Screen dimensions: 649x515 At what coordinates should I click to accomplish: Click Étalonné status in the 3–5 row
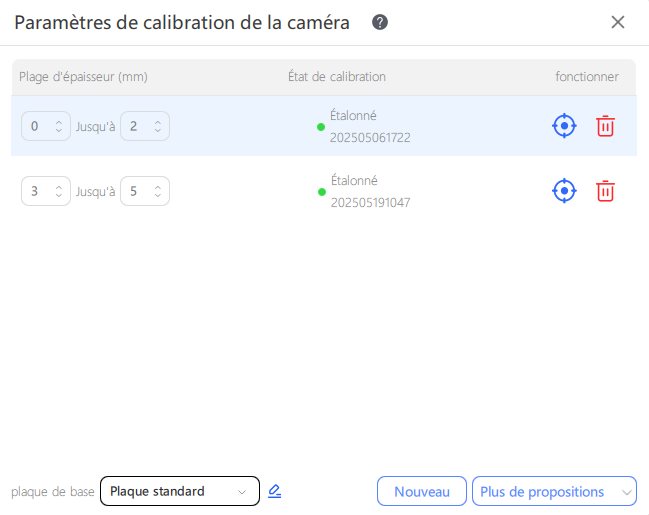[354, 180]
